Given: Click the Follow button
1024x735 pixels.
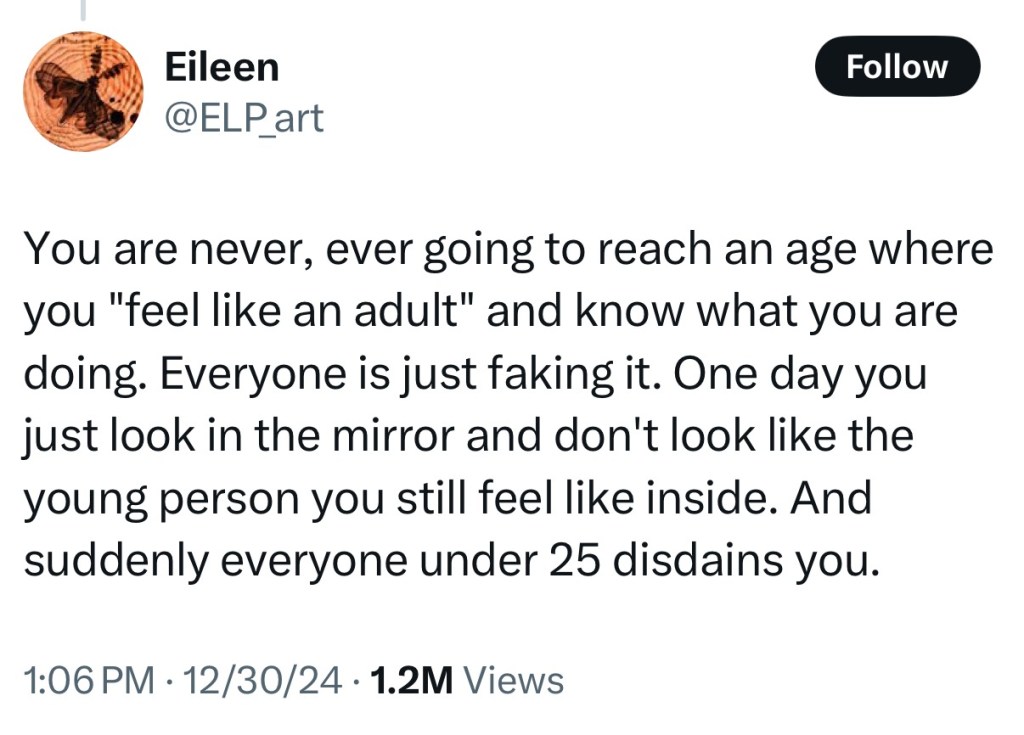Looking at the screenshot, I should (897, 67).
